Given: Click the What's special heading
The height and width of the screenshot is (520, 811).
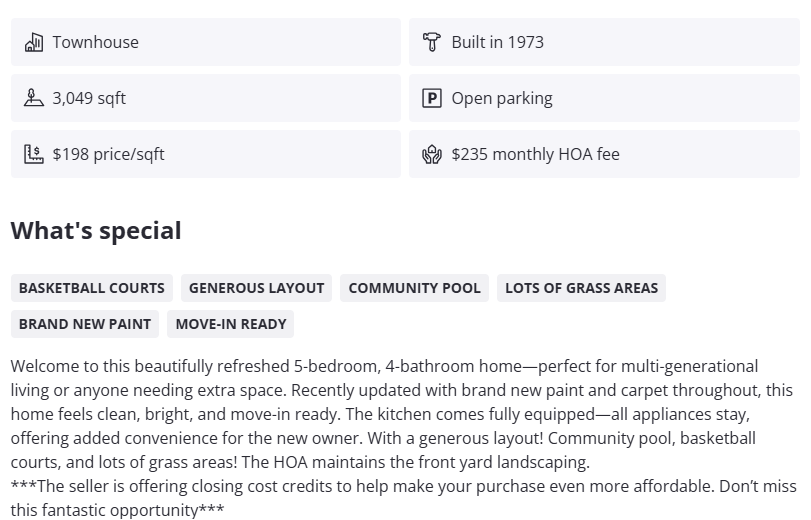Looking at the screenshot, I should [96, 230].
